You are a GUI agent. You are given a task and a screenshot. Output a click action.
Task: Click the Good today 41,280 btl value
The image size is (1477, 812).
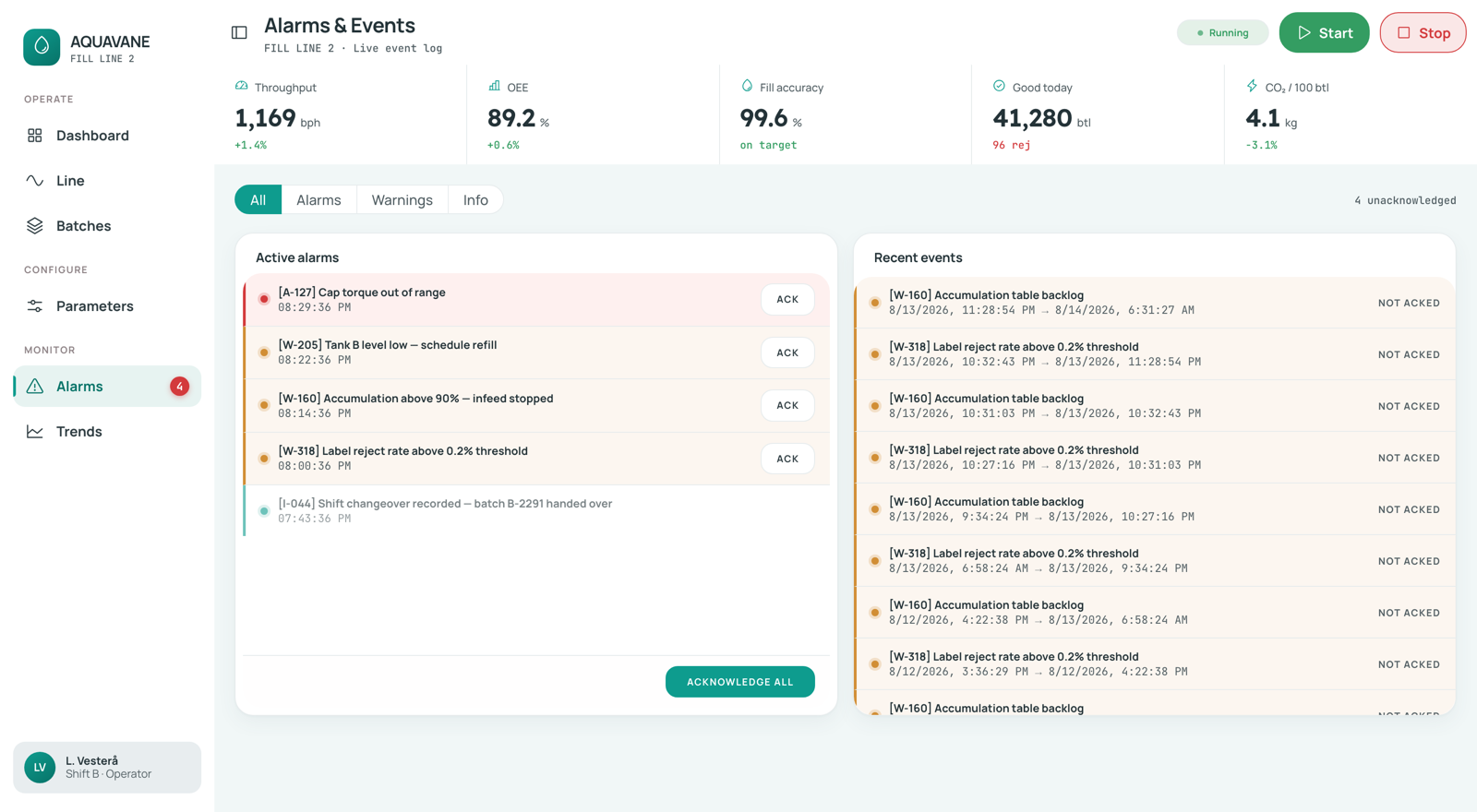coord(1041,118)
